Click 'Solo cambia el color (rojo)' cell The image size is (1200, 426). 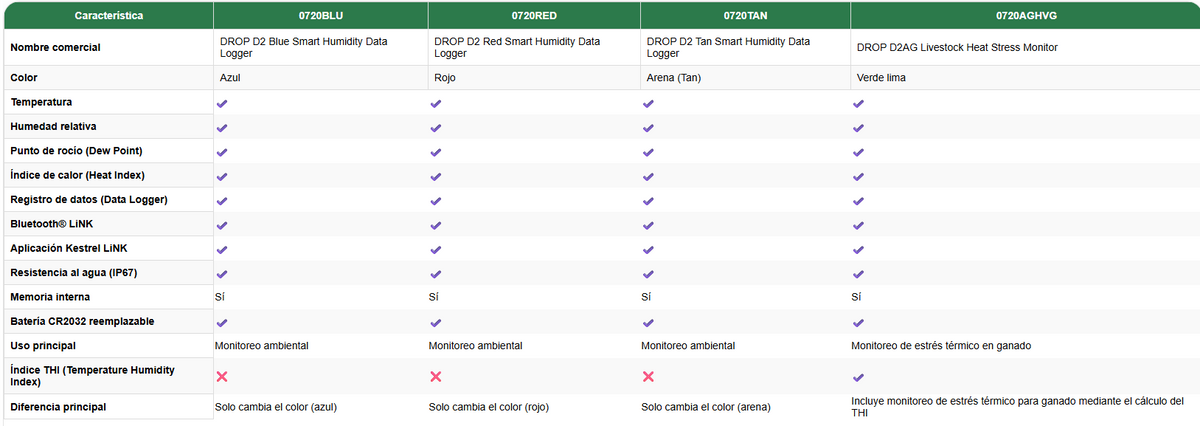click(489, 407)
